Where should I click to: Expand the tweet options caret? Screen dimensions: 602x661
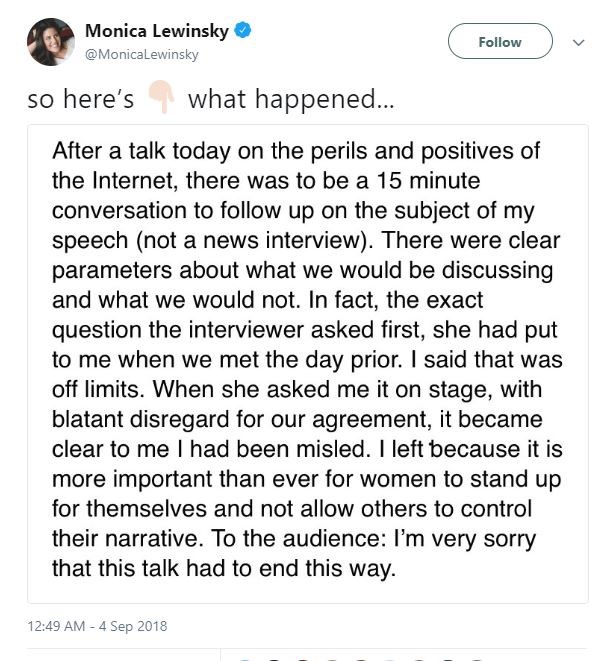point(577,43)
